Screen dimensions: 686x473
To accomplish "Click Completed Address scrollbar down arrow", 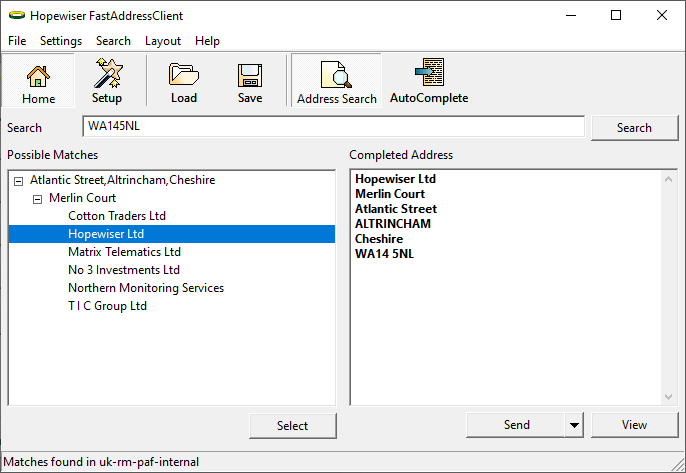I will (668, 396).
